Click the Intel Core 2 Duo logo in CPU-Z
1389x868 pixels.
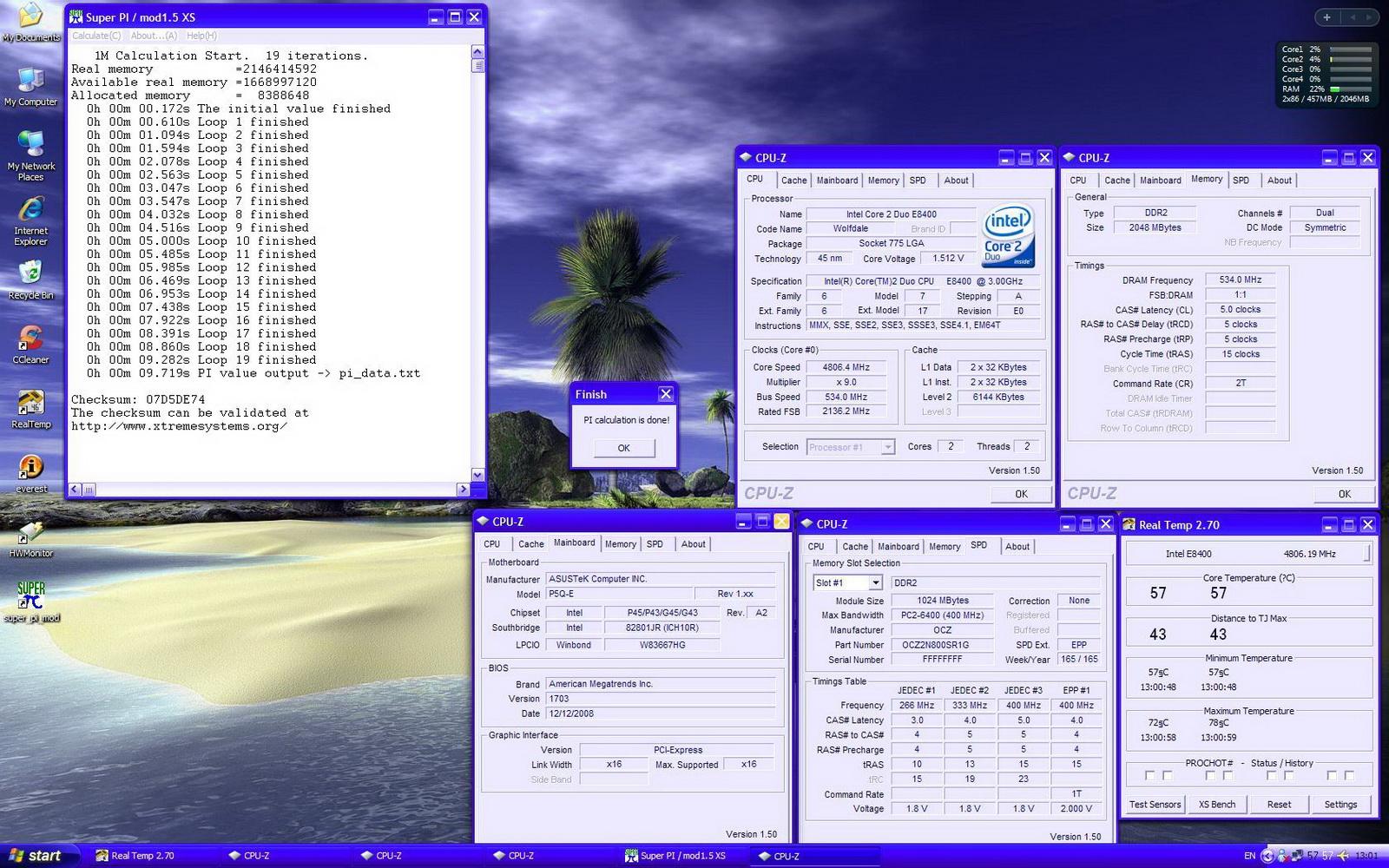coord(1008,236)
